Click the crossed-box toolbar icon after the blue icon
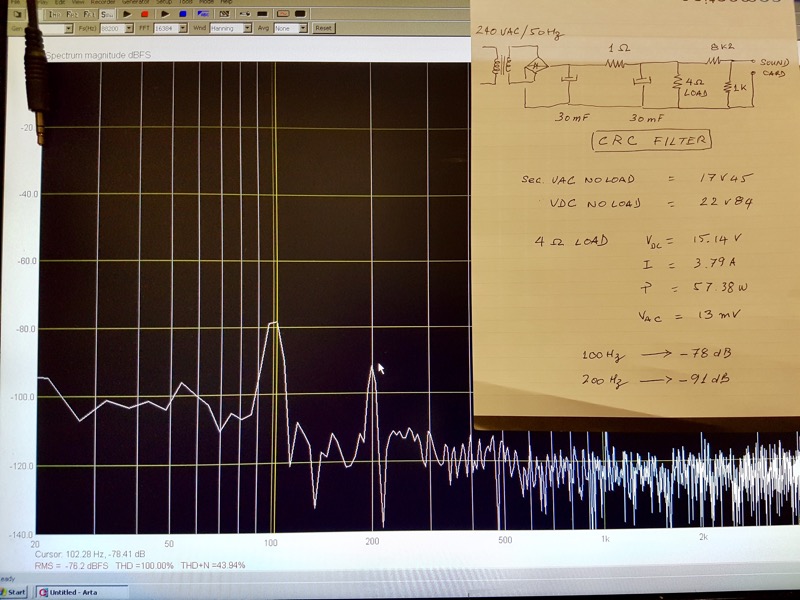 [x=224, y=14]
